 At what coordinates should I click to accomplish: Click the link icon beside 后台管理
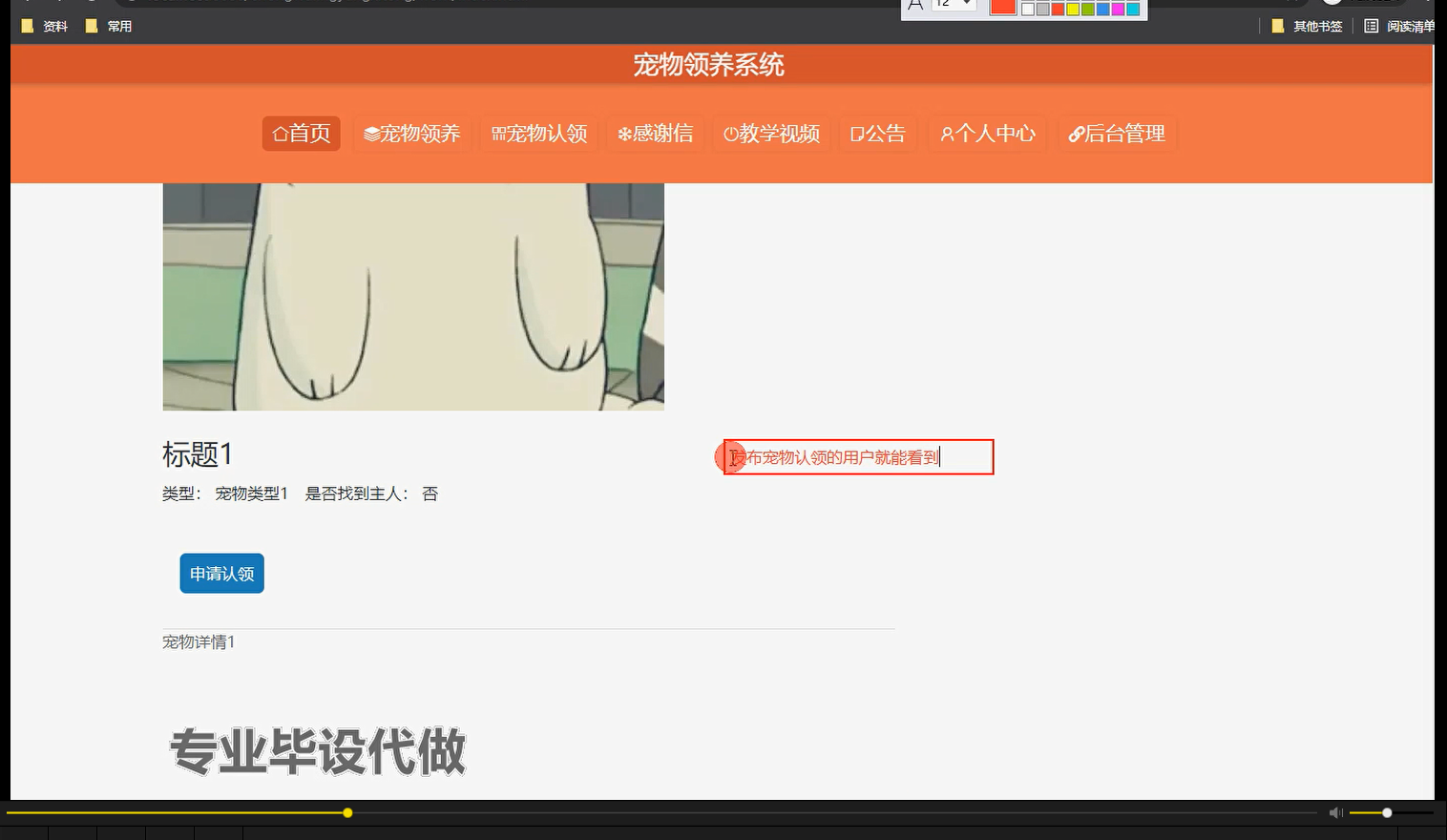tap(1078, 134)
